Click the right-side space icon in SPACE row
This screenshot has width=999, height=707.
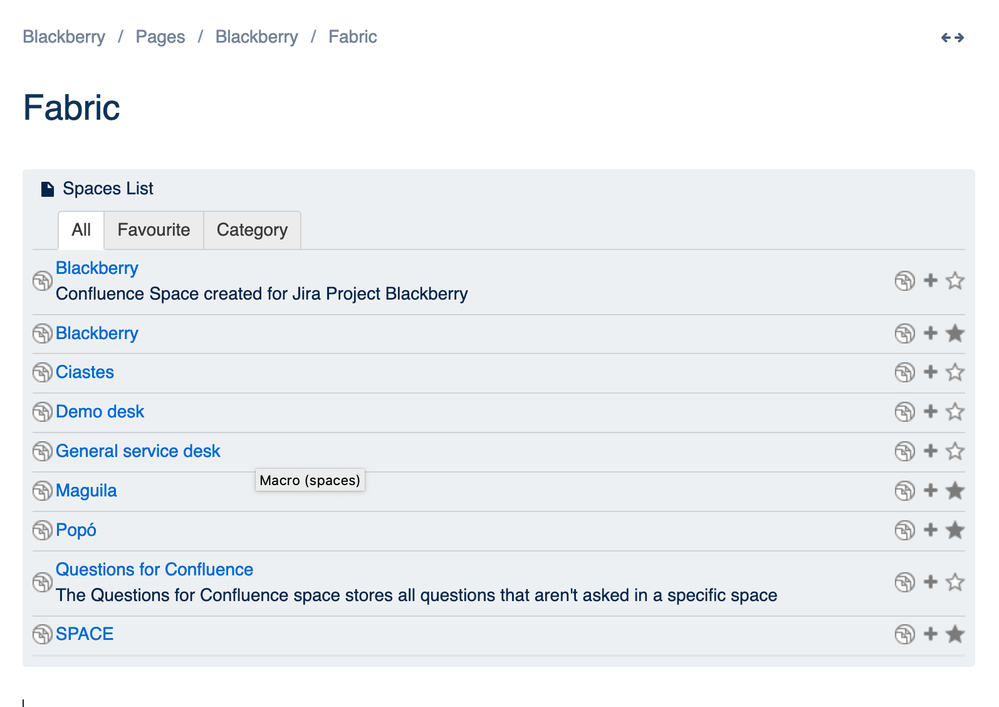904,634
